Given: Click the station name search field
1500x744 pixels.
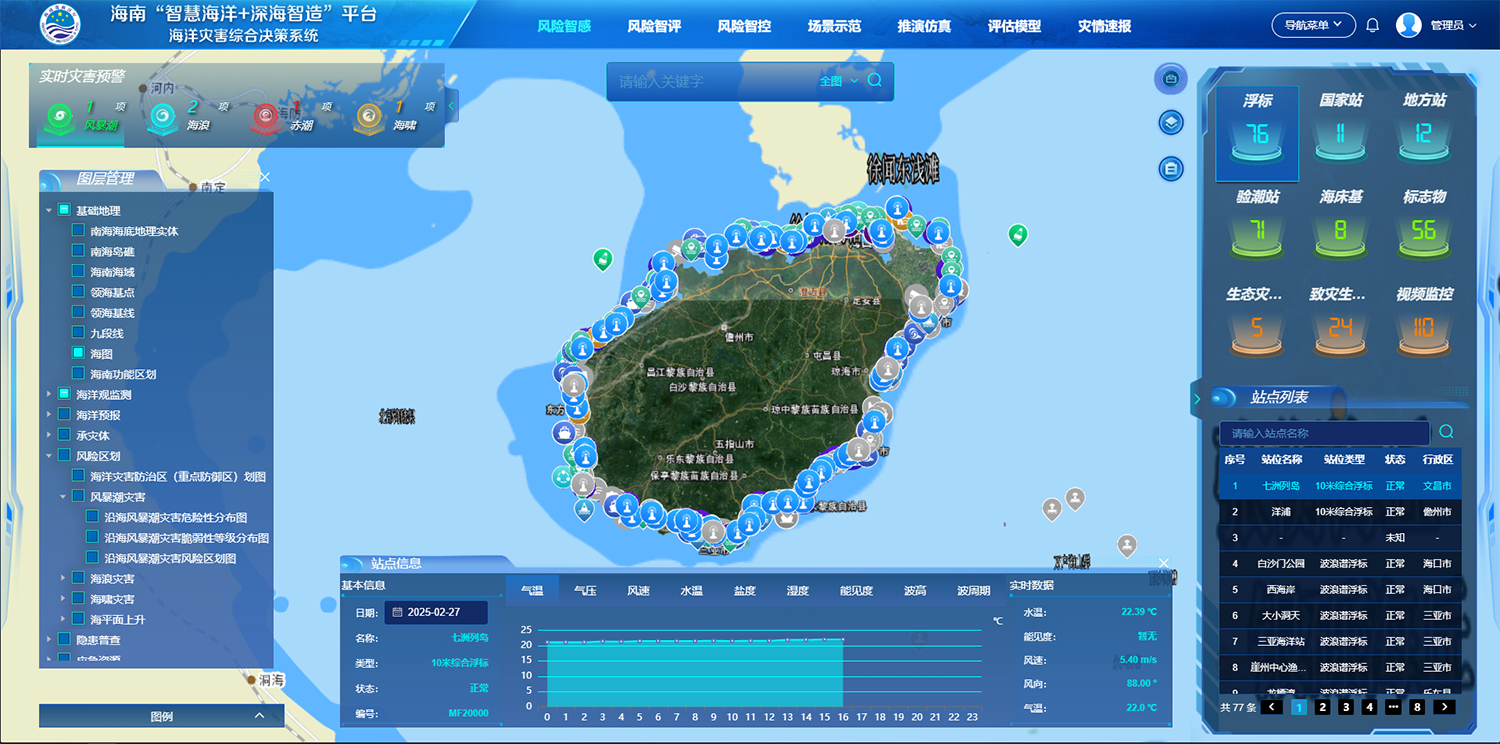Looking at the screenshot, I should click(1323, 433).
